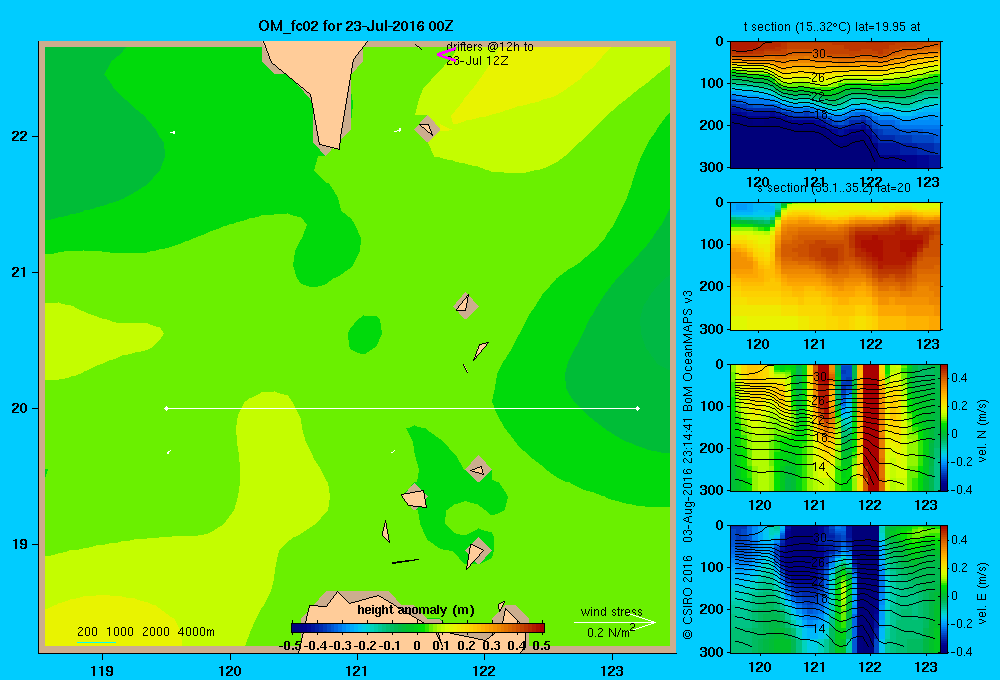Viewport: 1000px width, 680px height.
Task: Click the 0.5 tick on the height anomaly scale
Action: point(541,646)
